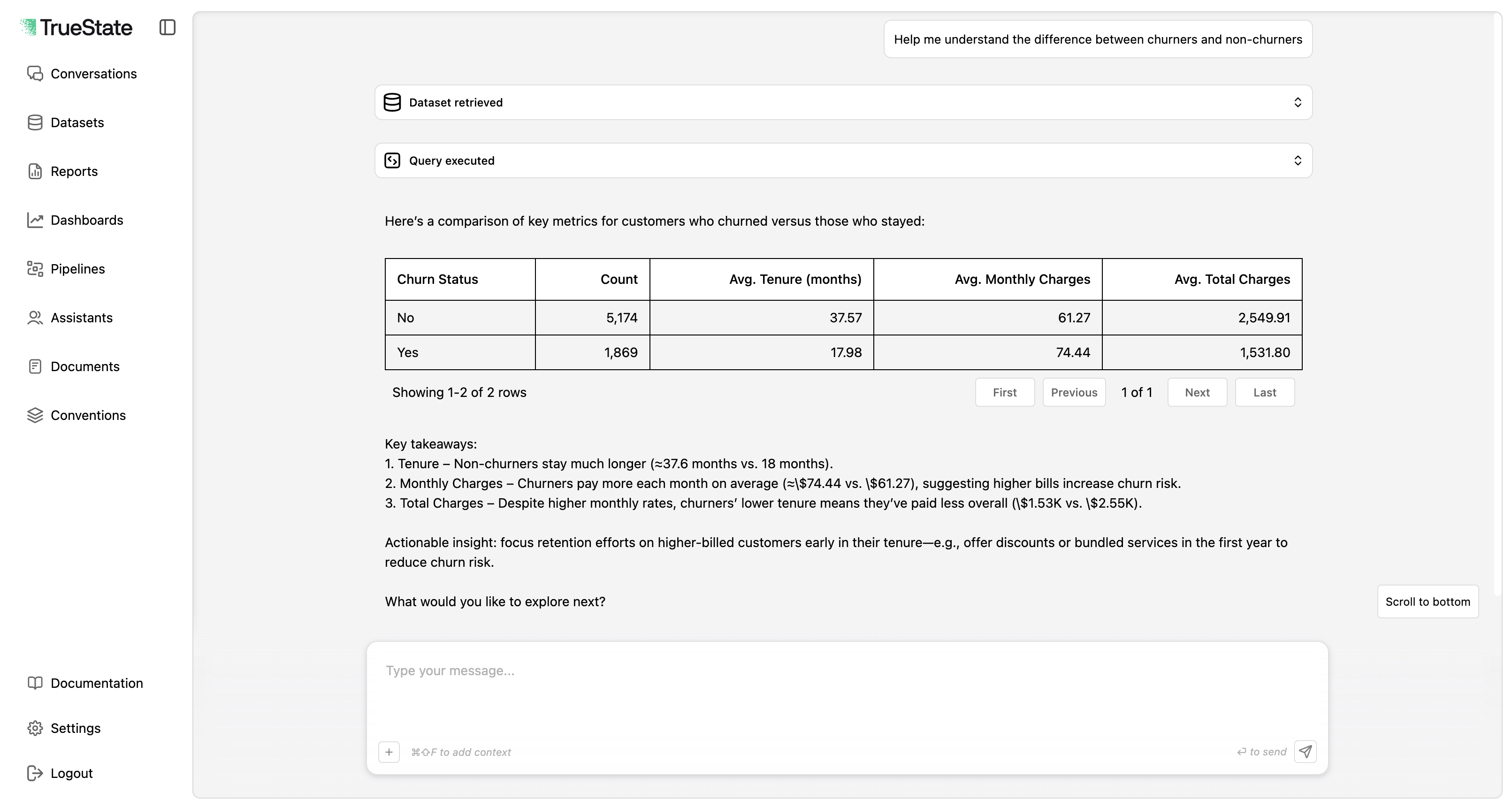1512x807 pixels.
Task: Open the Assistants section
Action: 82,317
